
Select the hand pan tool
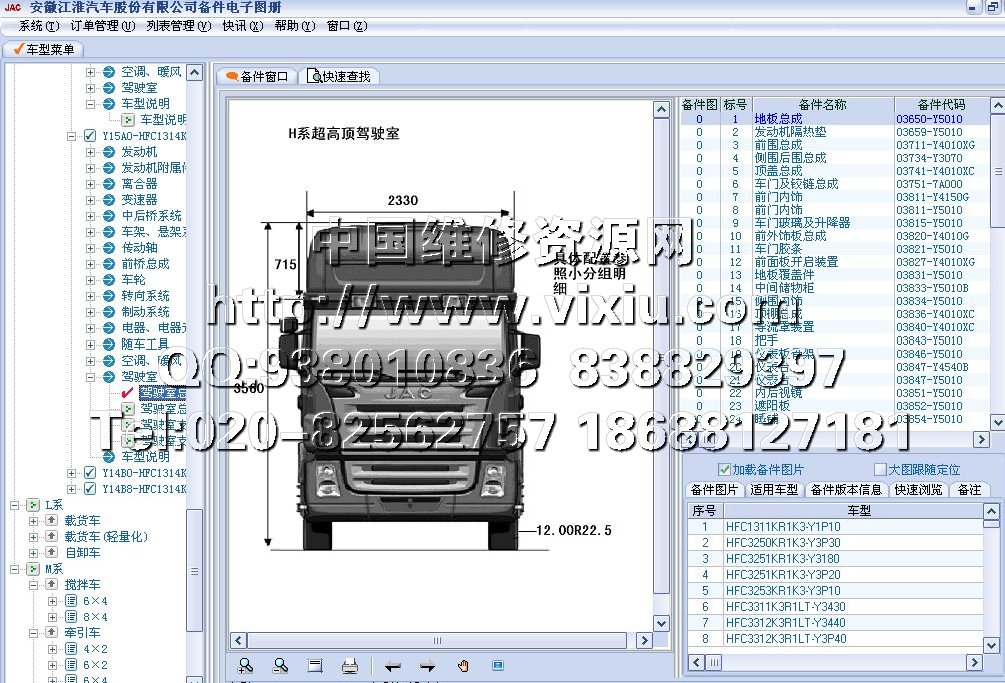coord(463,666)
